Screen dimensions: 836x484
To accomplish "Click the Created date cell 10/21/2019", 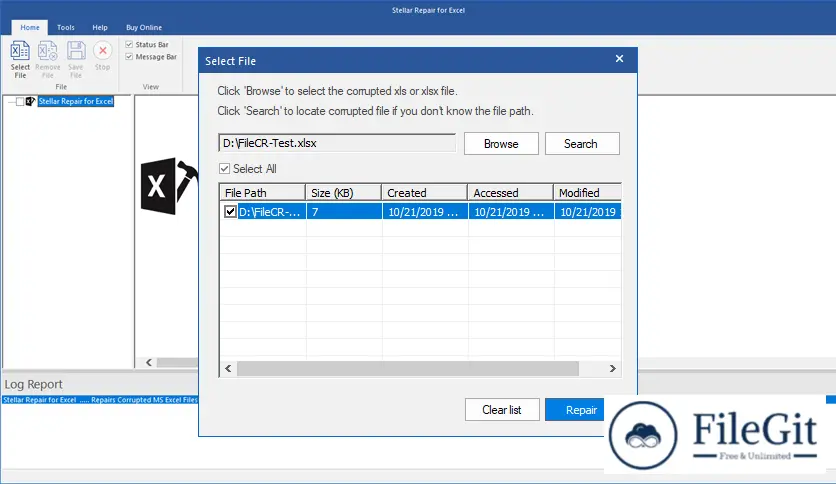I will coord(425,212).
